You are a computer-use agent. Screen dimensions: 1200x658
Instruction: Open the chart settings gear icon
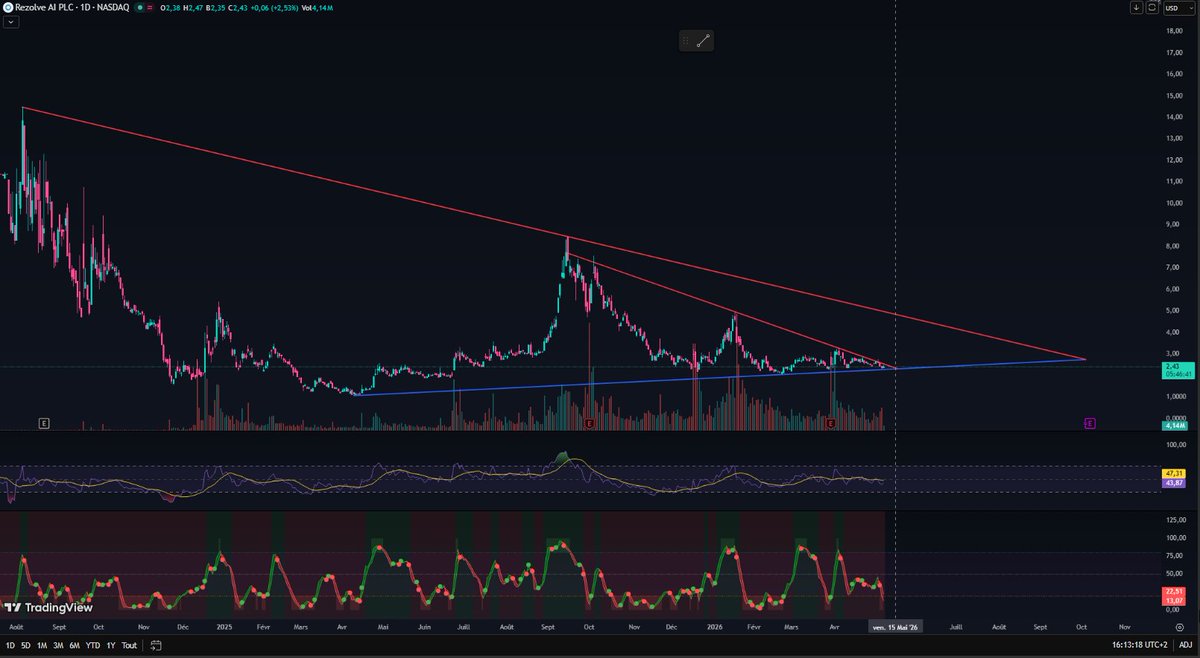click(x=1180, y=625)
